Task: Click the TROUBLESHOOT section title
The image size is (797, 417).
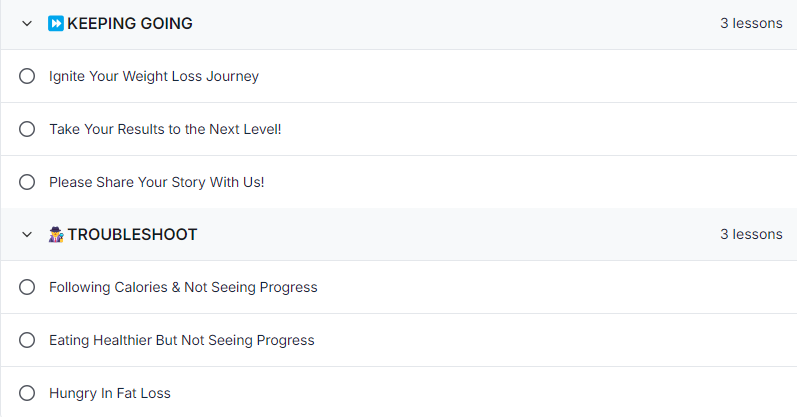Action: click(x=132, y=234)
